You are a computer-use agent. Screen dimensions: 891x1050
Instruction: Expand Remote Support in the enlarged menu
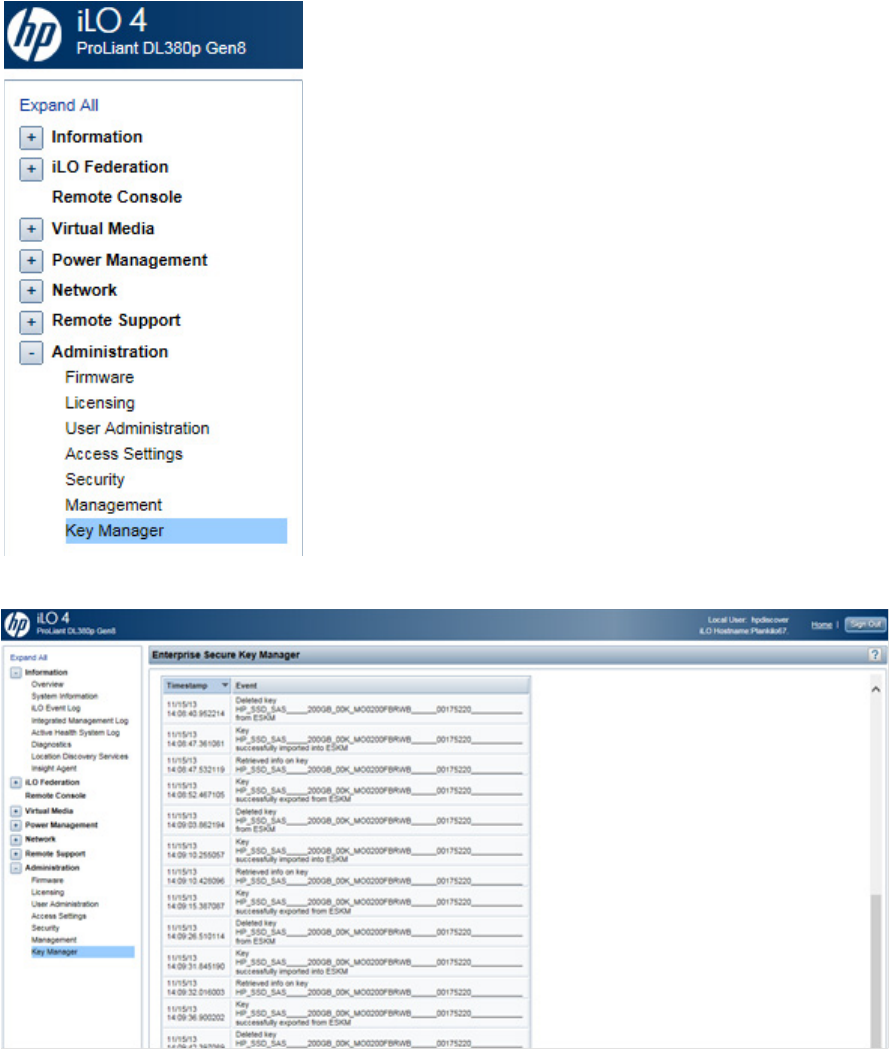coord(31,321)
